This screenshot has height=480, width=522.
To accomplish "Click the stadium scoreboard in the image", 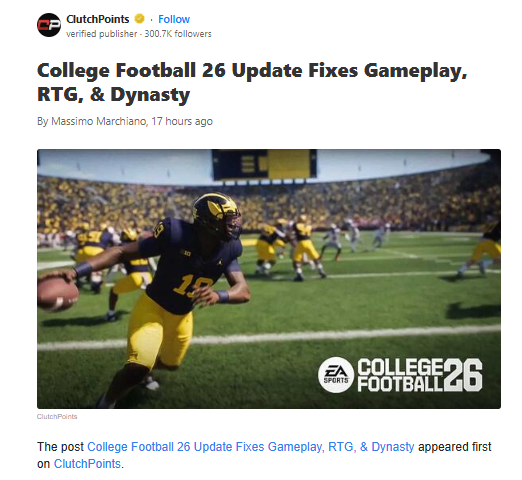I will coord(264,165).
